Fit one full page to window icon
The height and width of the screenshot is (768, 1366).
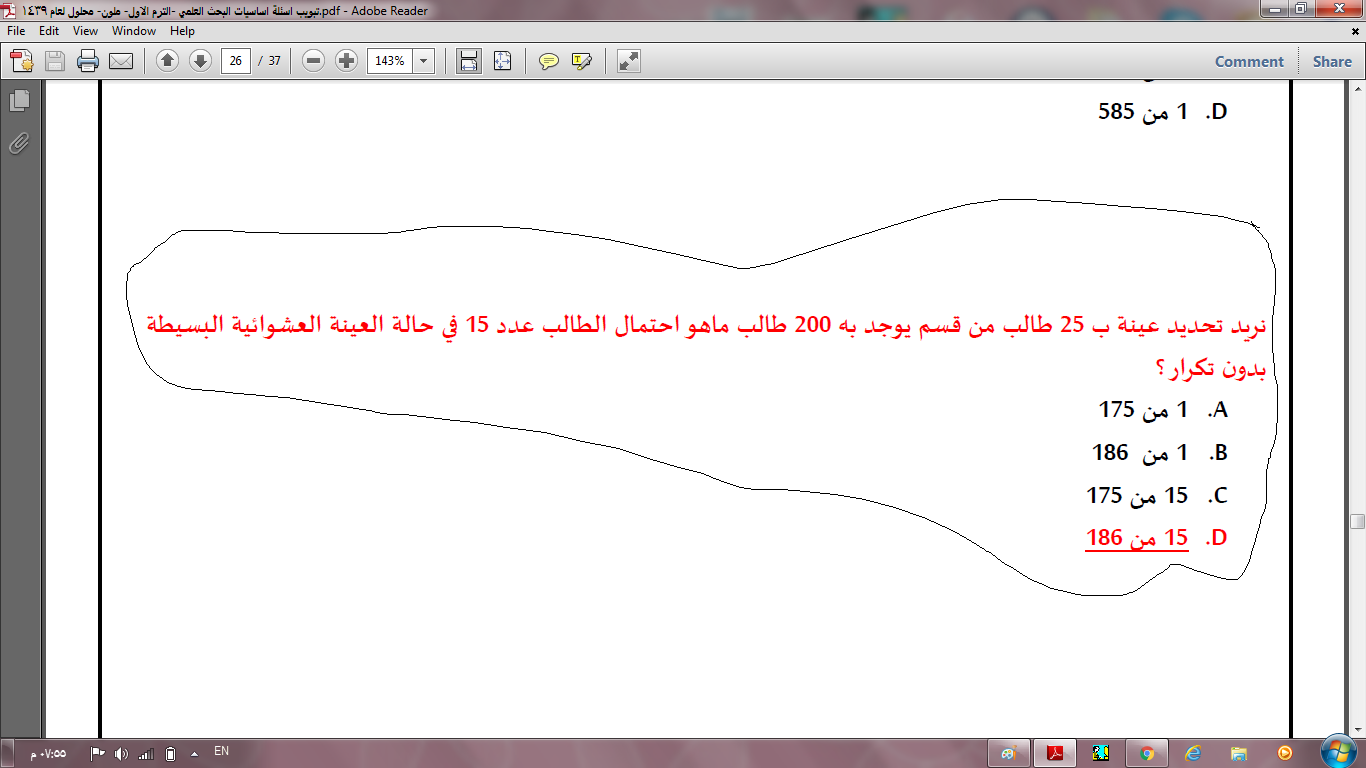(x=502, y=61)
